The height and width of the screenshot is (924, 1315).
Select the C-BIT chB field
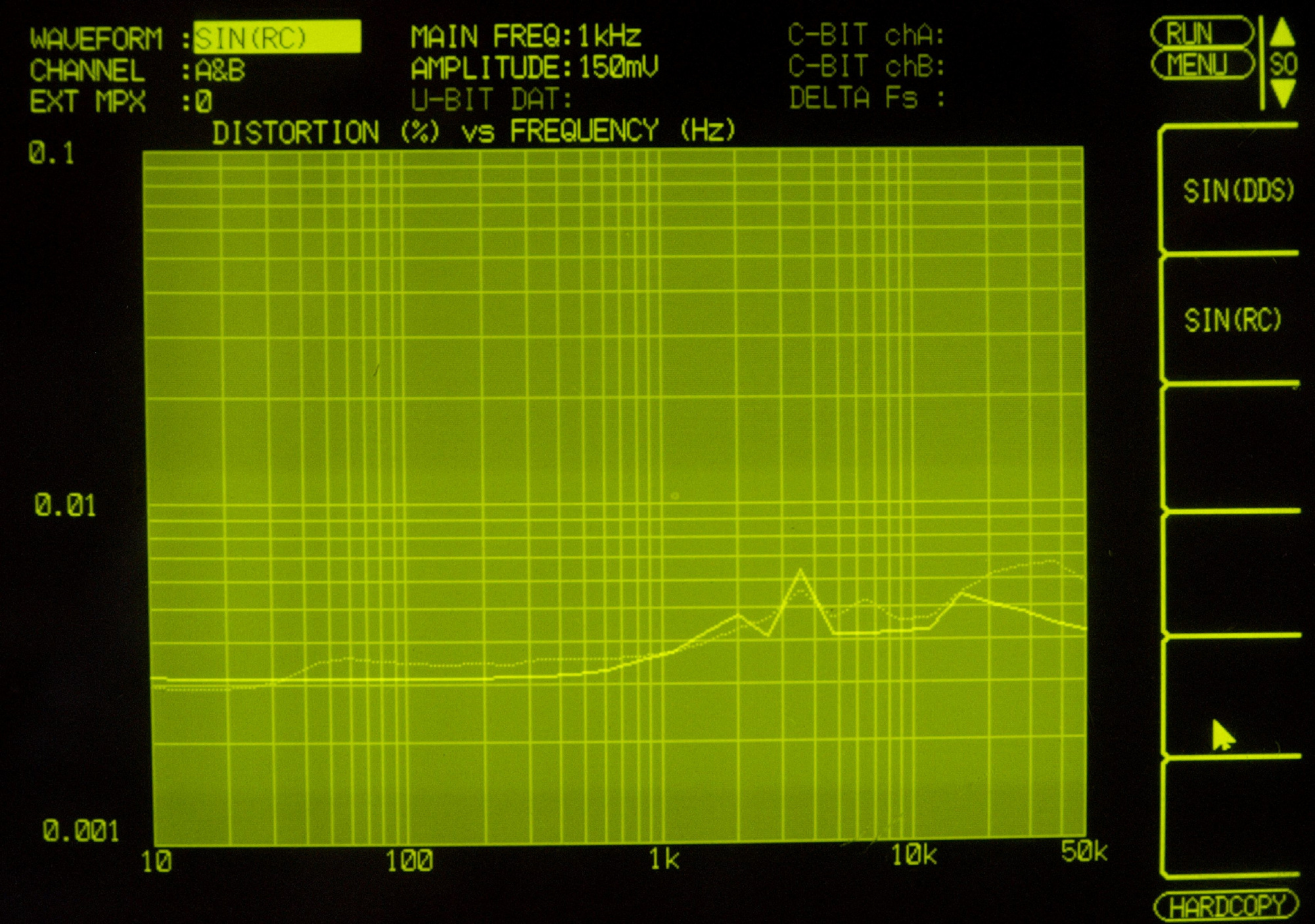click(x=866, y=66)
